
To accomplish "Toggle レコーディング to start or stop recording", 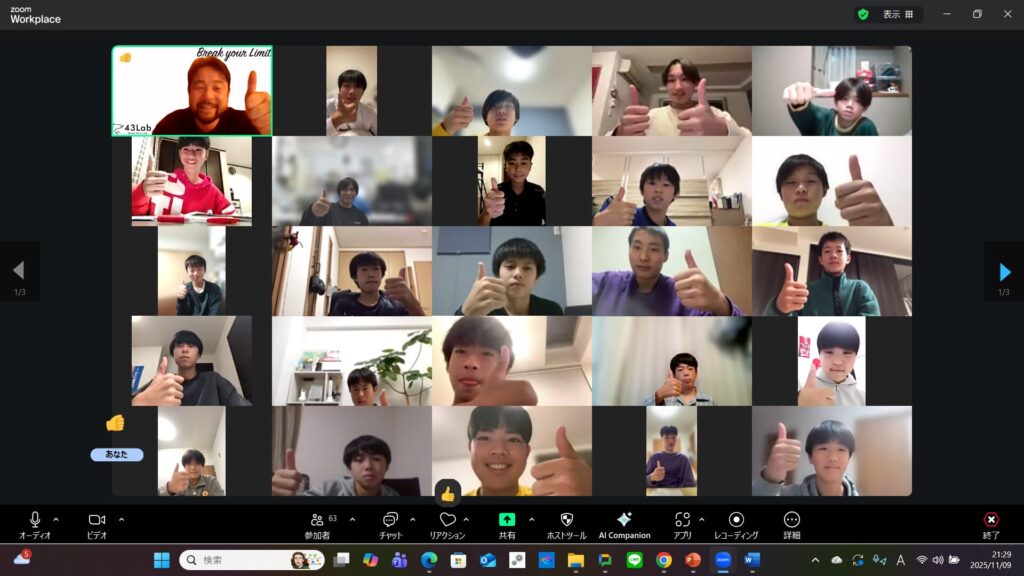I will pyautogui.click(x=736, y=521).
